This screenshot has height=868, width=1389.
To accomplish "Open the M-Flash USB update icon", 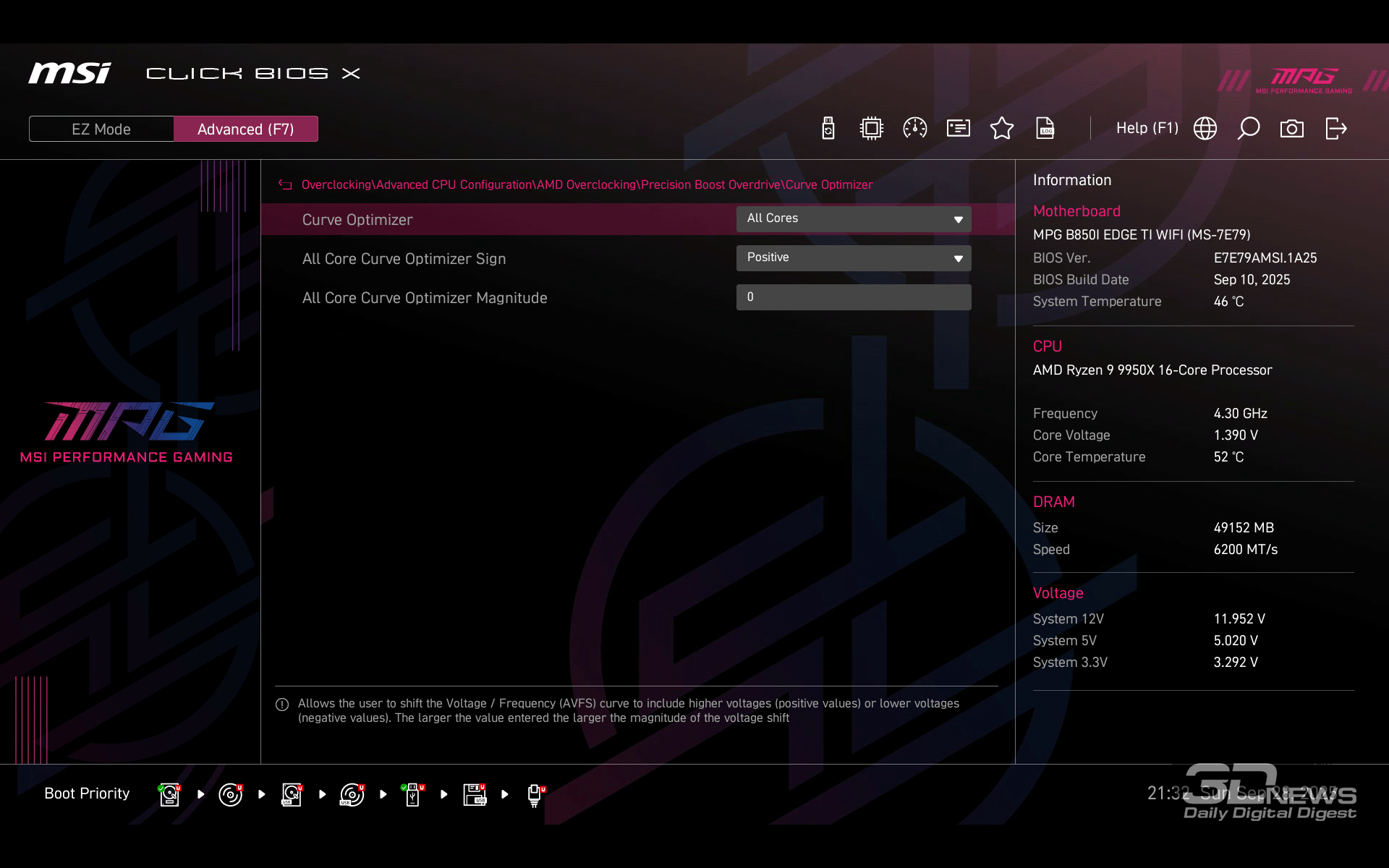I will [x=828, y=129].
